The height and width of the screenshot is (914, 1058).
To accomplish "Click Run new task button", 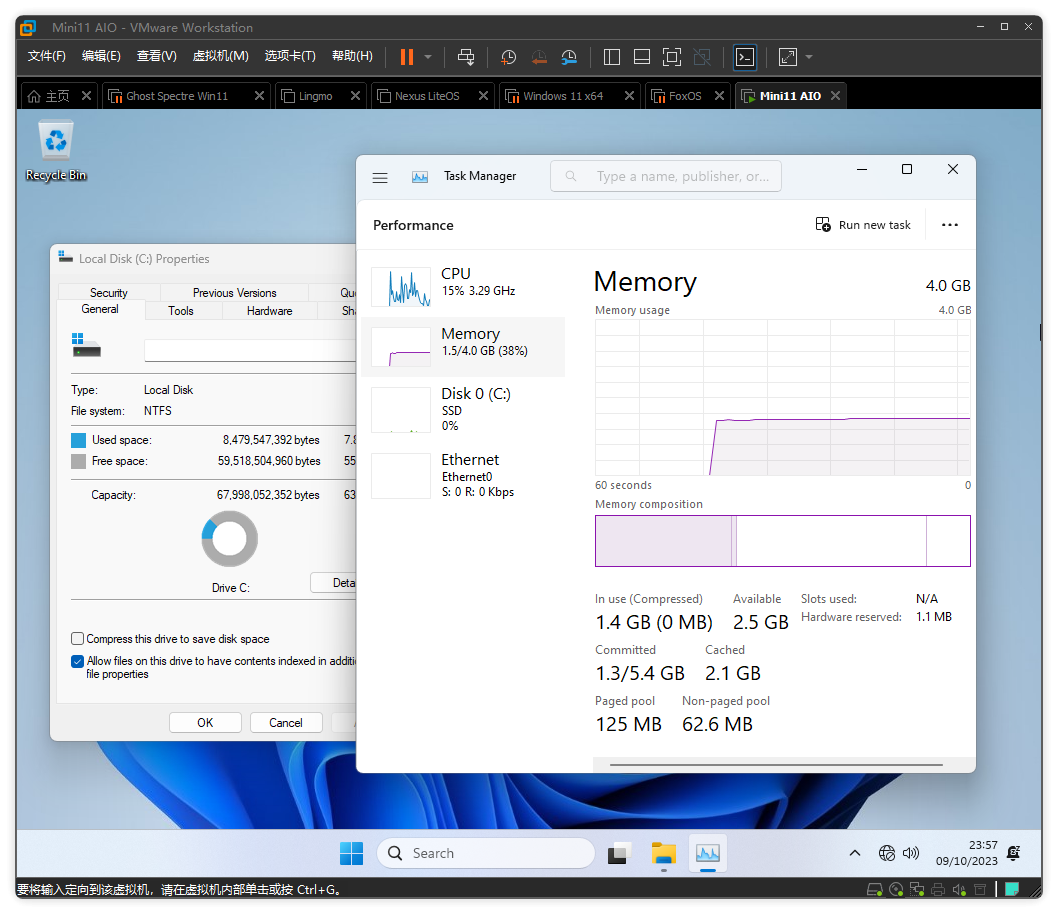I will click(863, 225).
